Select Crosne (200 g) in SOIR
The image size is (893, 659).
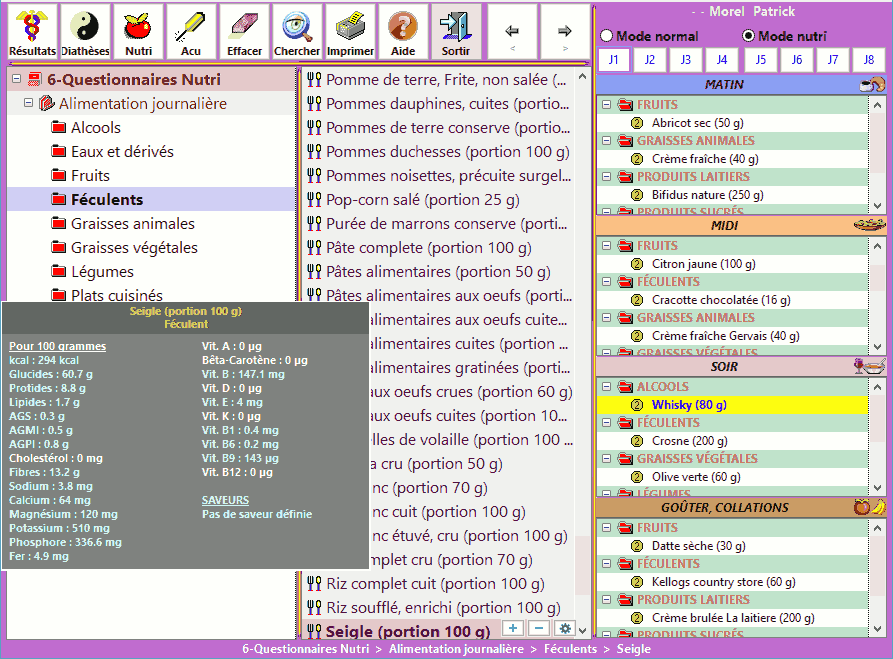click(690, 441)
